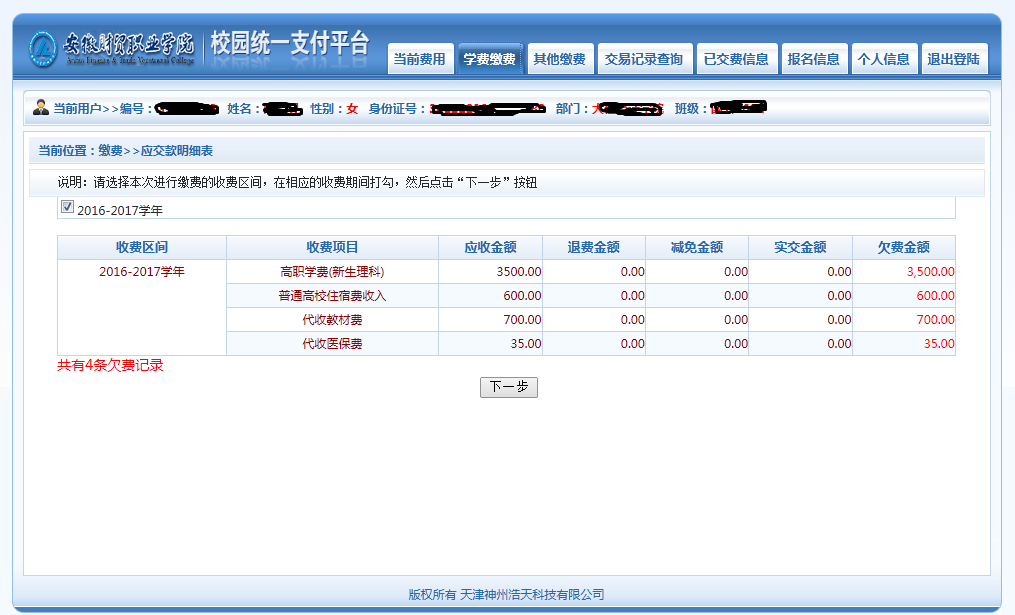Viewport: 1015px width, 615px height.
Task: Click the 收费区间 column header
Action: [x=141, y=247]
